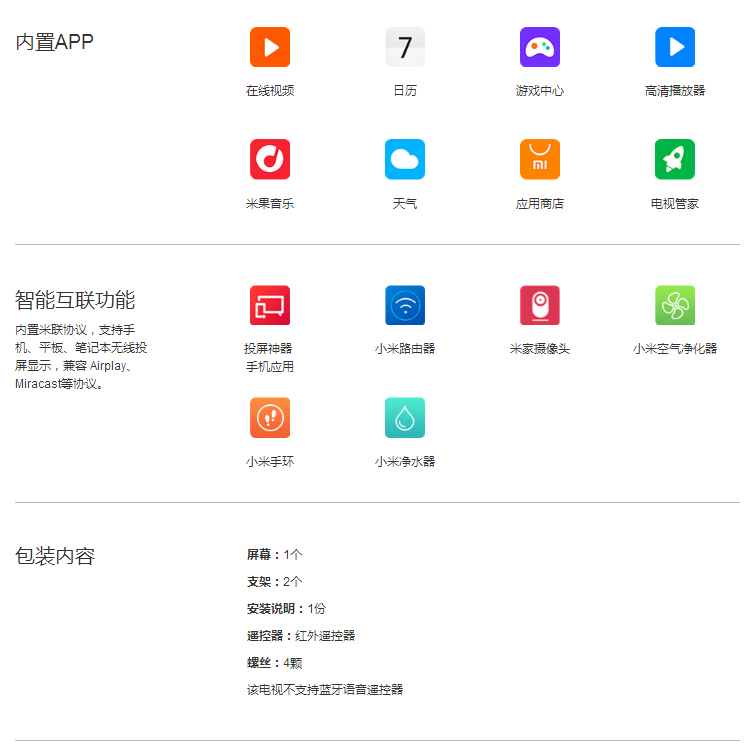Viewport: 750px width, 753px height.
Task: Click the 天气 cloud icon
Action: (405, 159)
